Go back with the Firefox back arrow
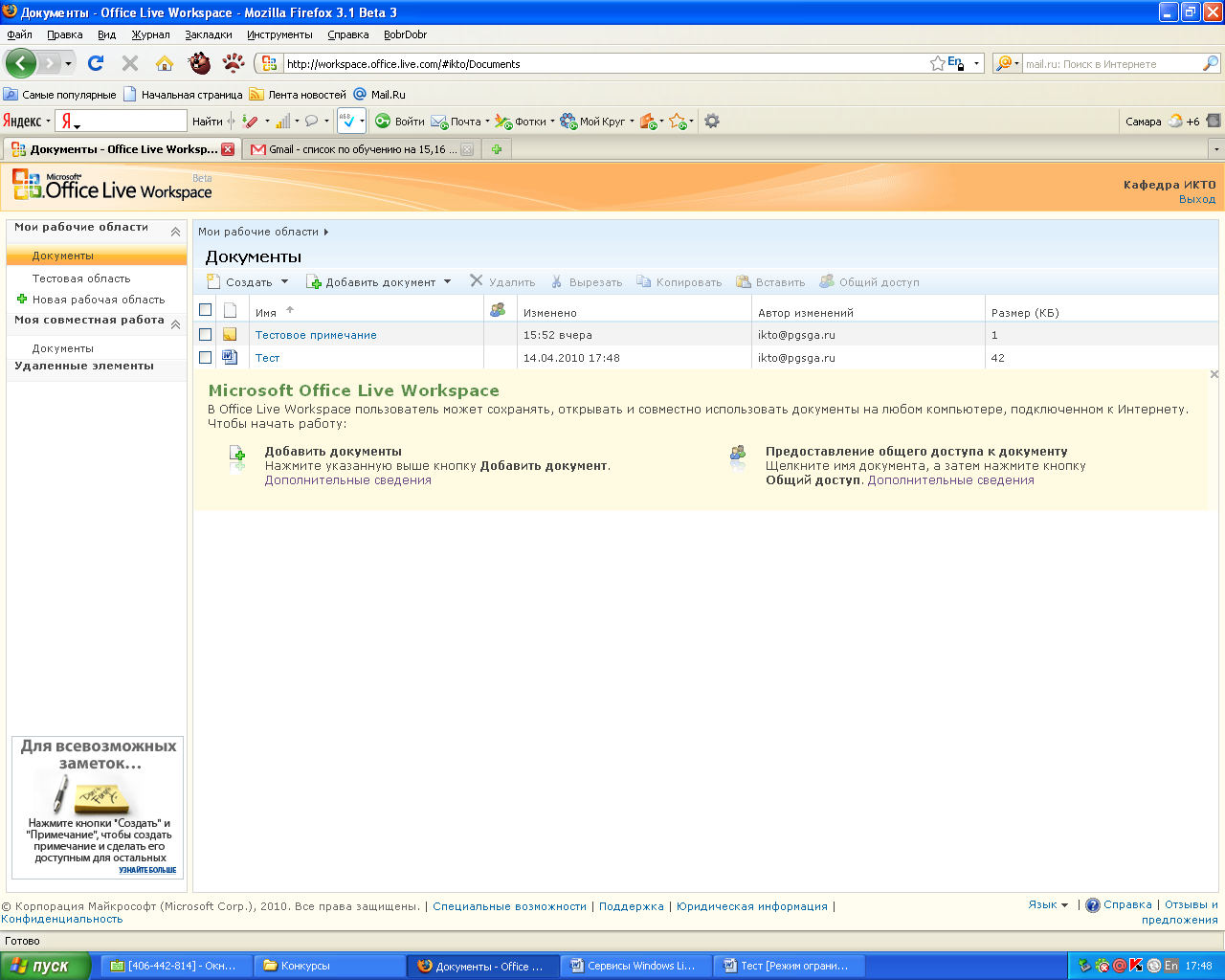 coord(20,63)
